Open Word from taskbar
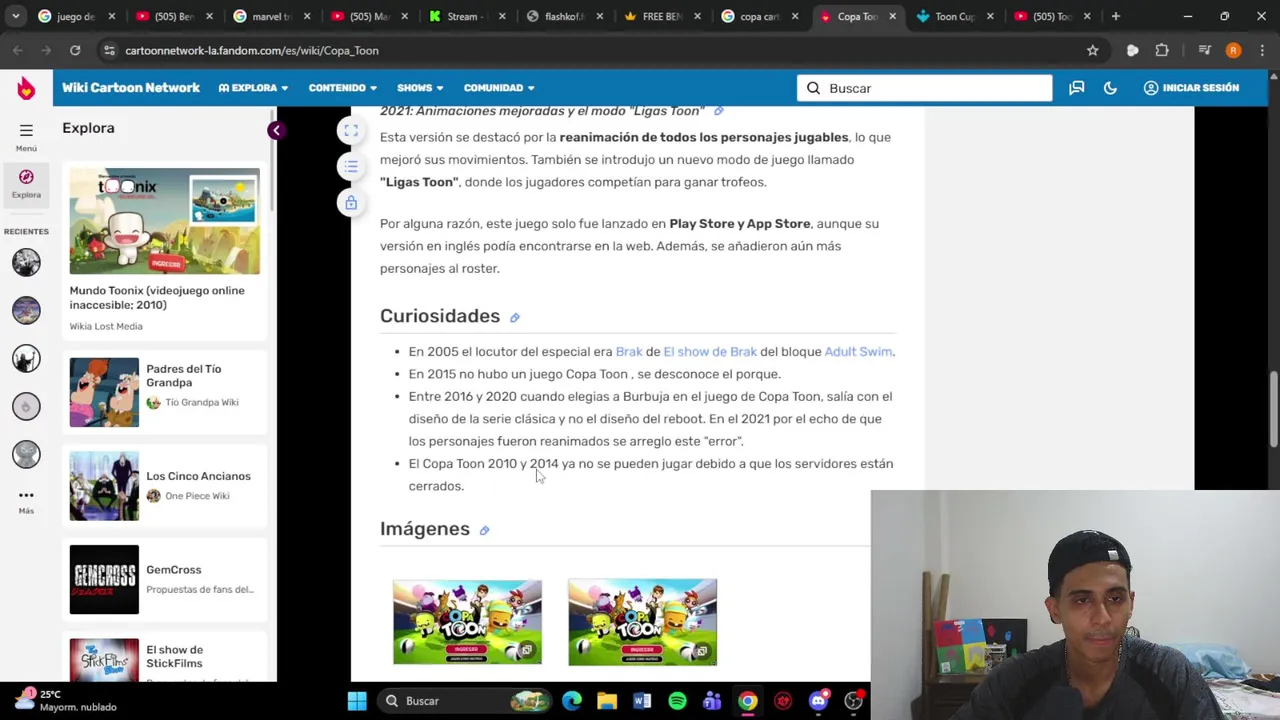Screen dimensions: 1280x720 click(x=642, y=701)
